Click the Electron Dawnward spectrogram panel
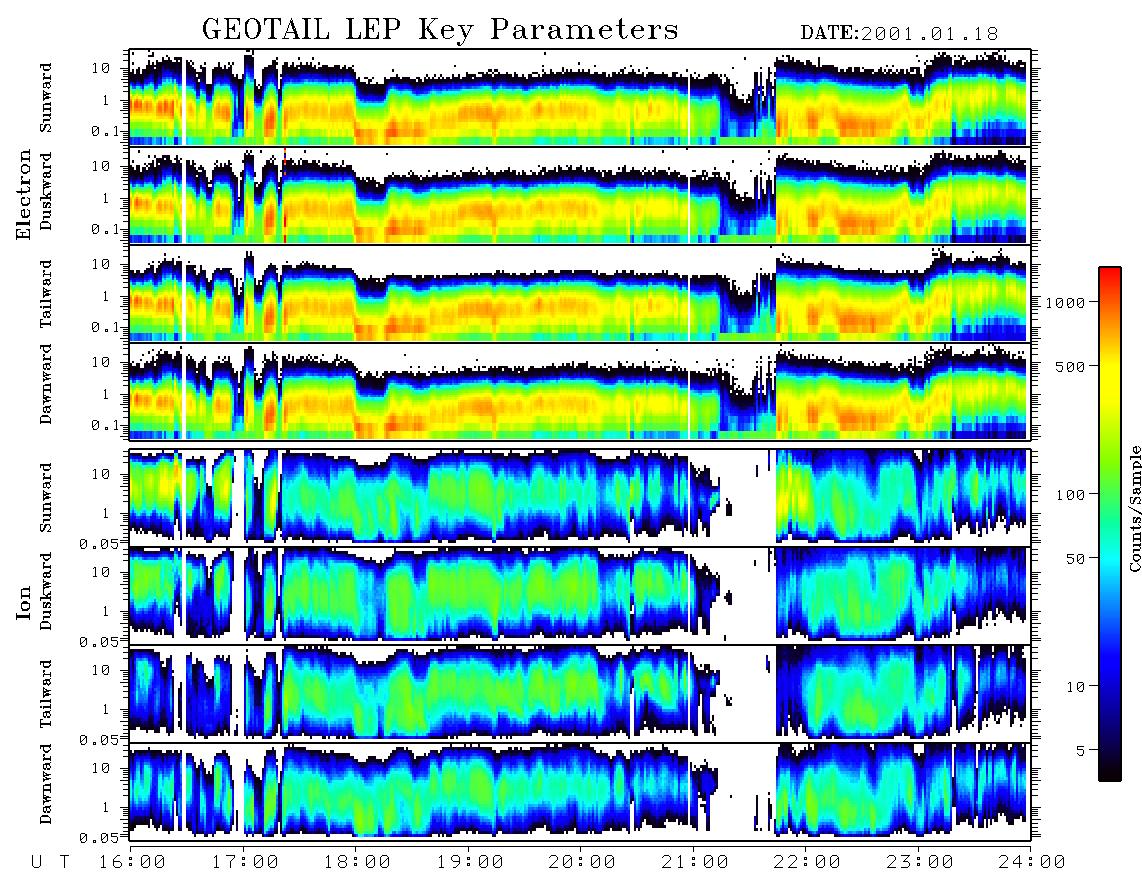1142x880 pixels. 580,391
